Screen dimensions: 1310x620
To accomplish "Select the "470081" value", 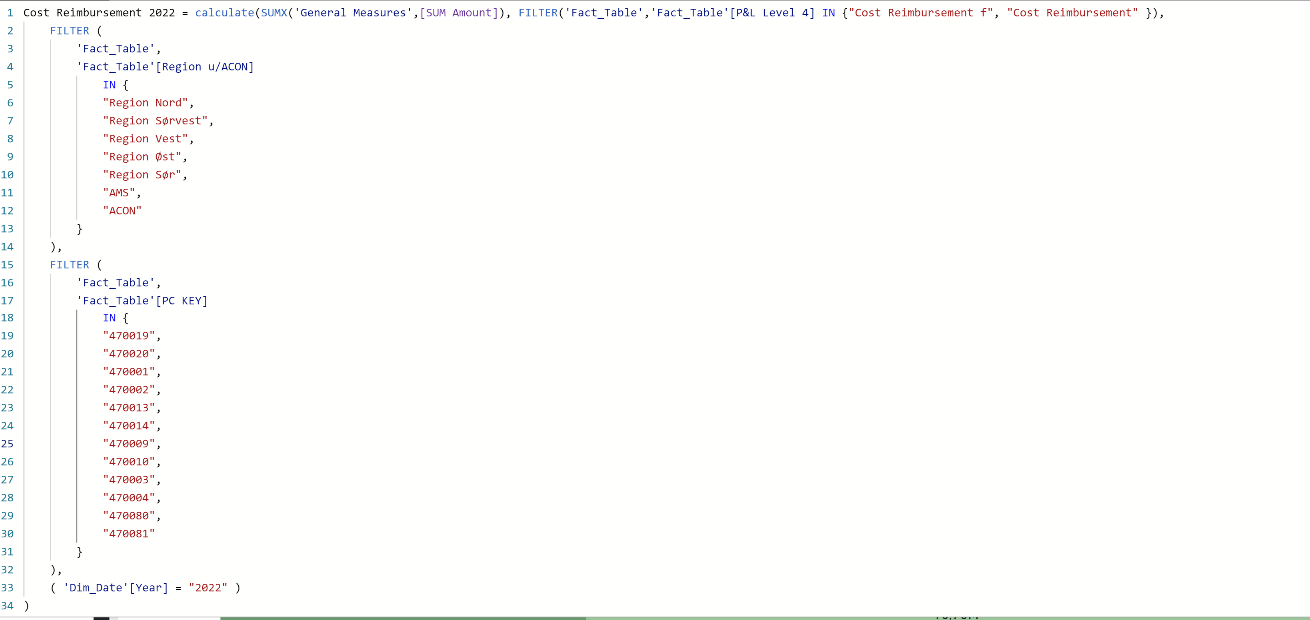I will click(128, 534).
